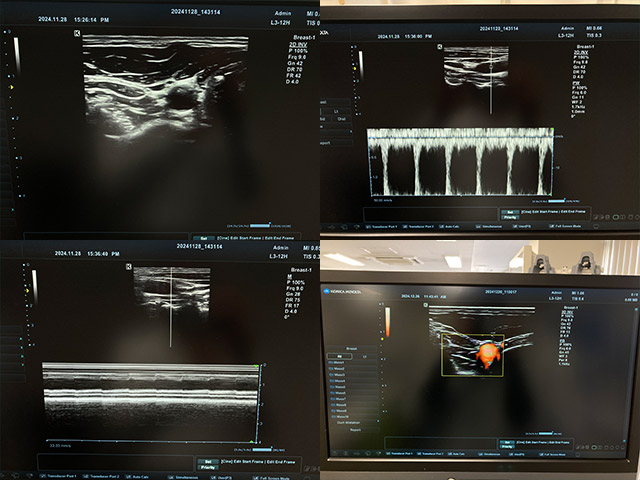Click Transducer Port 1 on the color Doppler screen
The image size is (640, 480).
pos(399,454)
